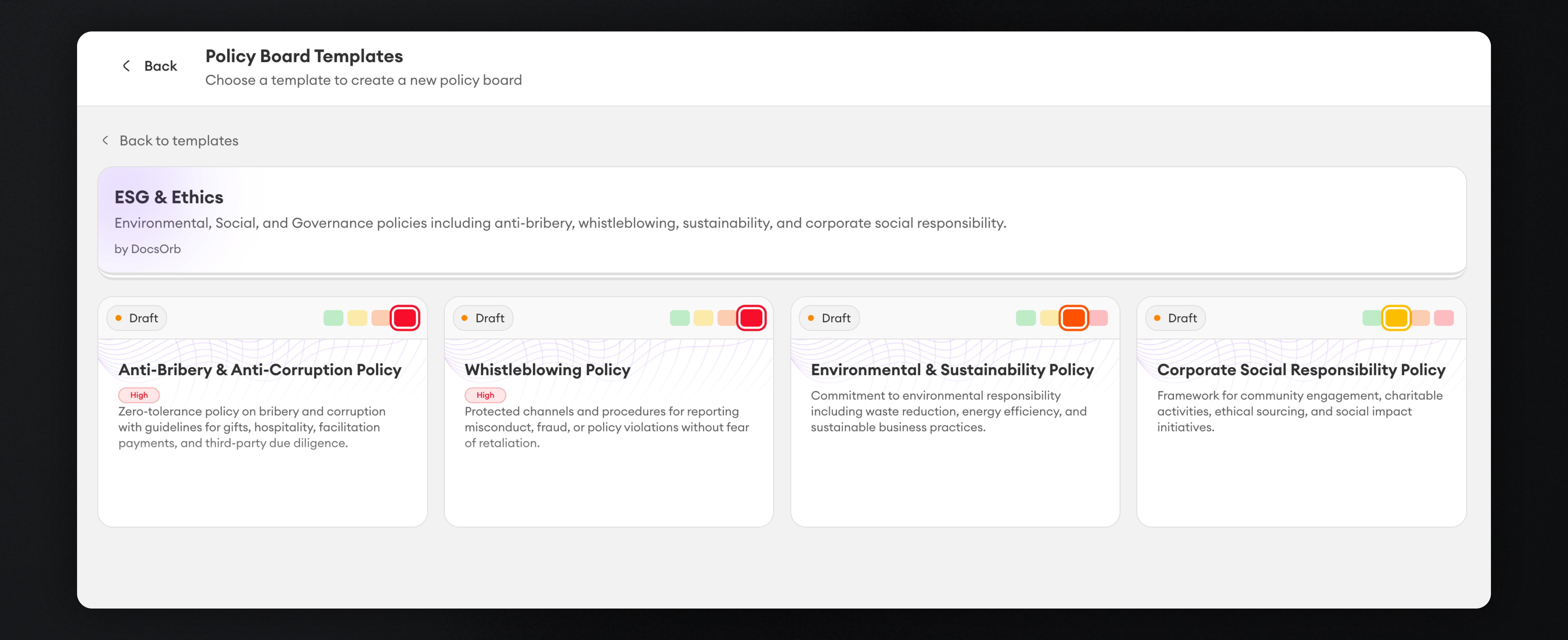Image resolution: width=1568 pixels, height=640 pixels.
Task: Select orange risk swatch on Whistleblowing card
Action: point(727,318)
